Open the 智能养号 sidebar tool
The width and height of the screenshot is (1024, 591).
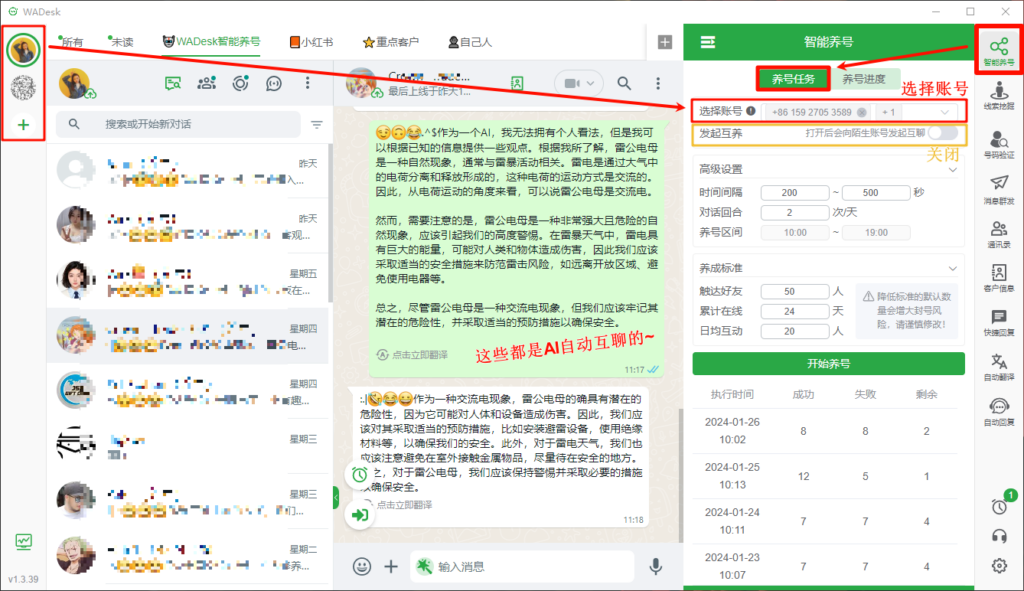click(x=999, y=52)
